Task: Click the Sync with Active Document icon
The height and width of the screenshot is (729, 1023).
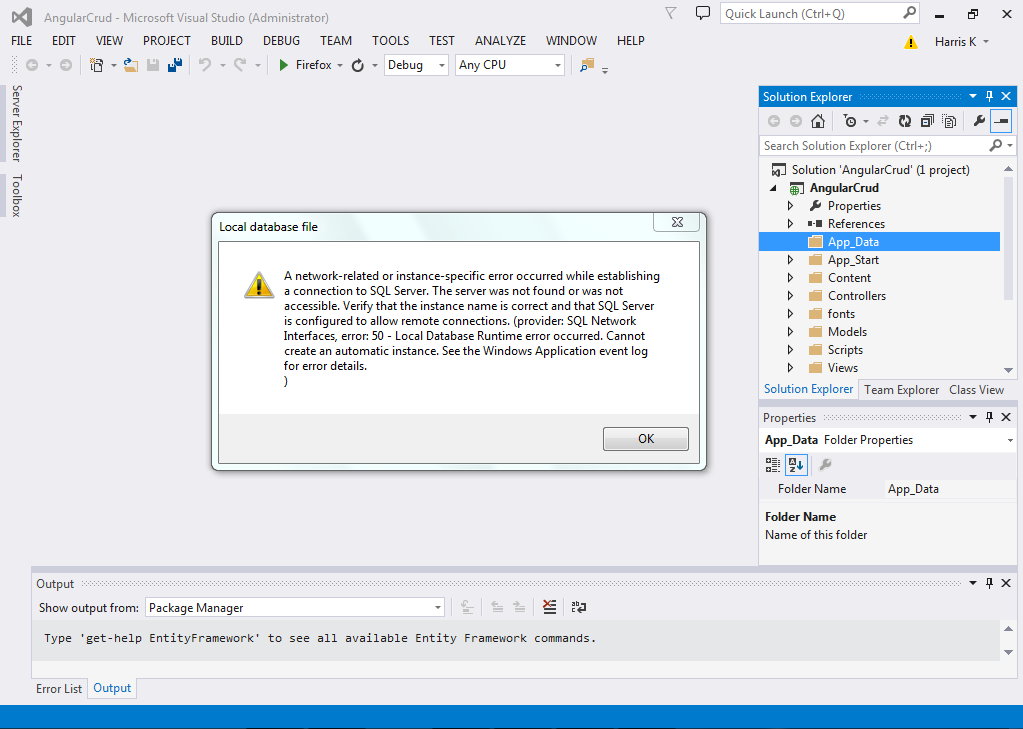Action: [x=884, y=120]
